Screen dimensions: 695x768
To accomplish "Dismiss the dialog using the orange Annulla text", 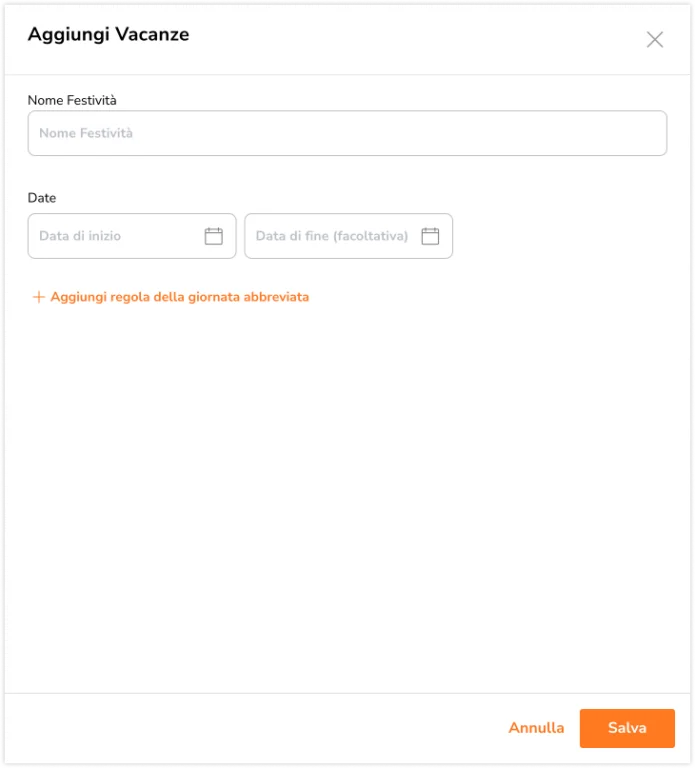I will click(536, 728).
